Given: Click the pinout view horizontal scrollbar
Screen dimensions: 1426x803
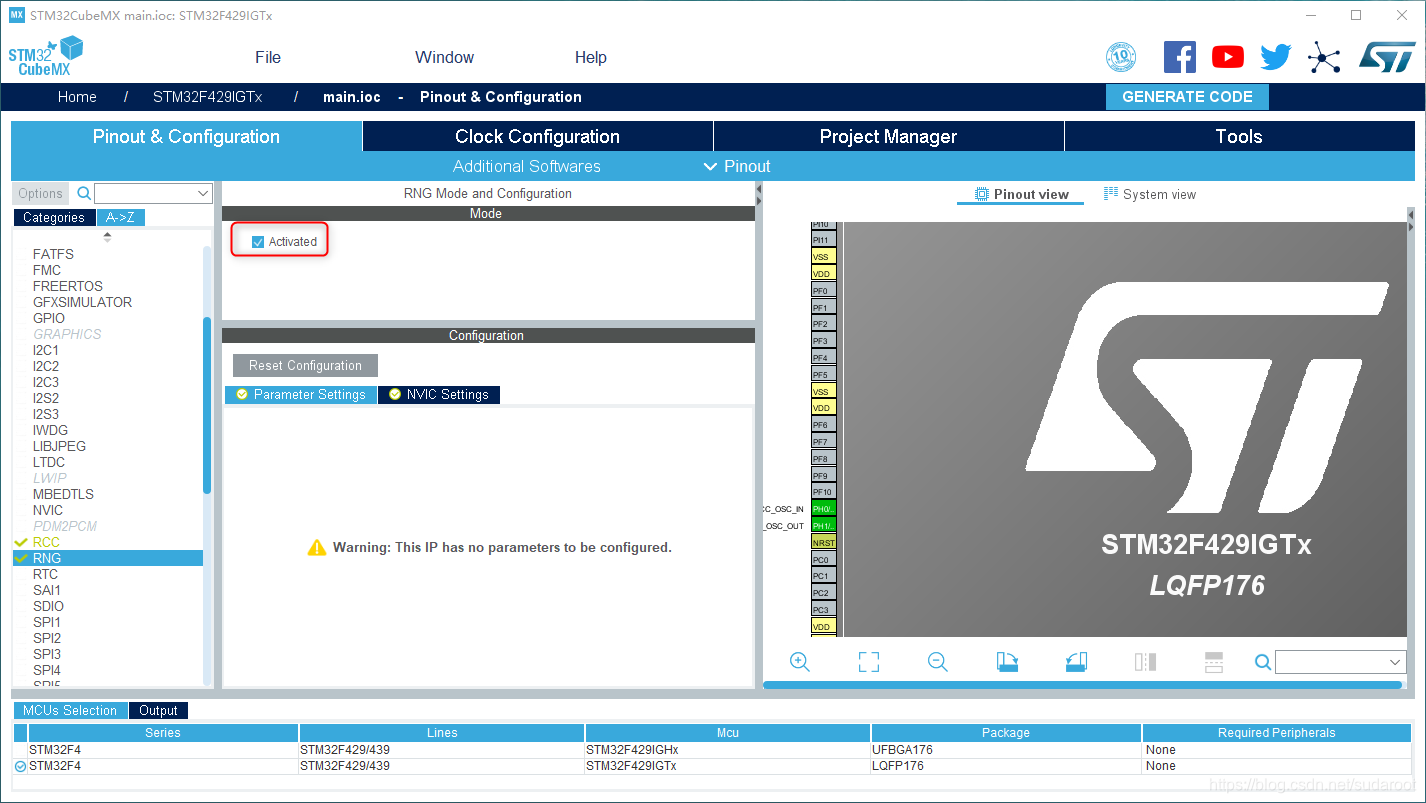Looking at the screenshot, I should 1082,685.
